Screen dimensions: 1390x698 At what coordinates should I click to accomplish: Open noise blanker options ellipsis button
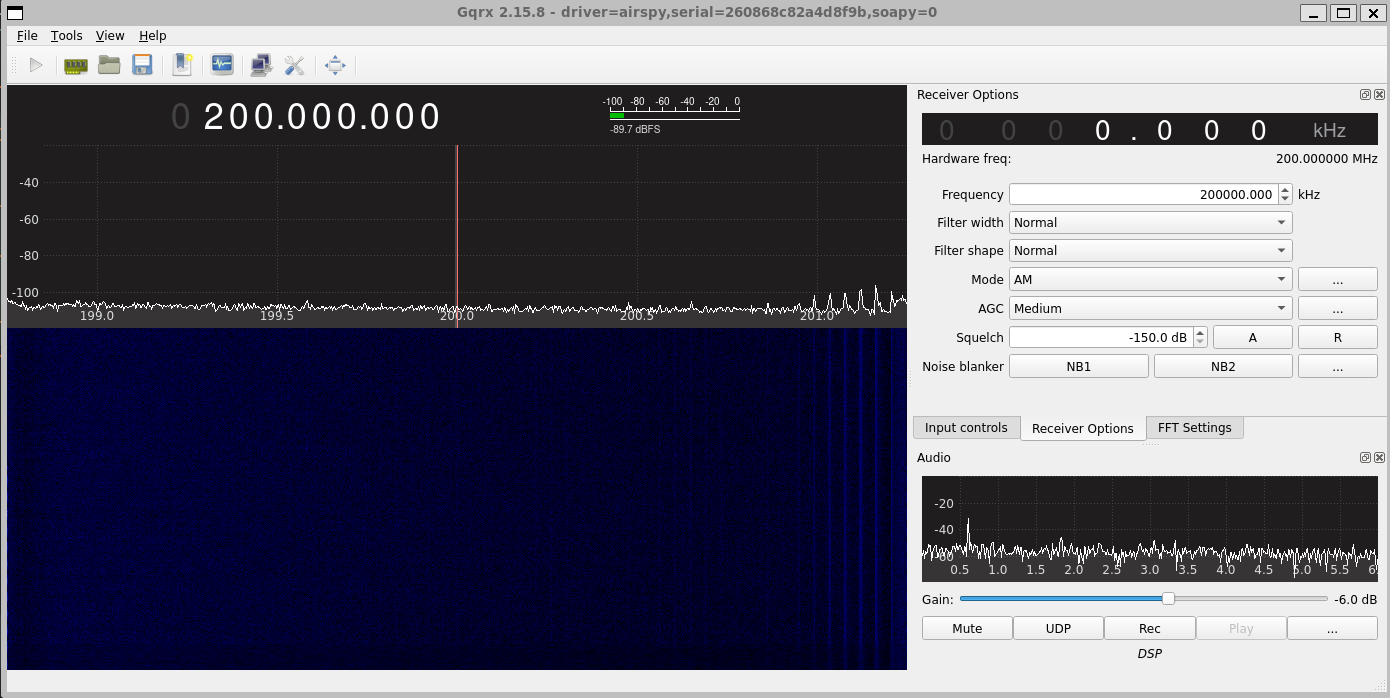click(x=1337, y=366)
